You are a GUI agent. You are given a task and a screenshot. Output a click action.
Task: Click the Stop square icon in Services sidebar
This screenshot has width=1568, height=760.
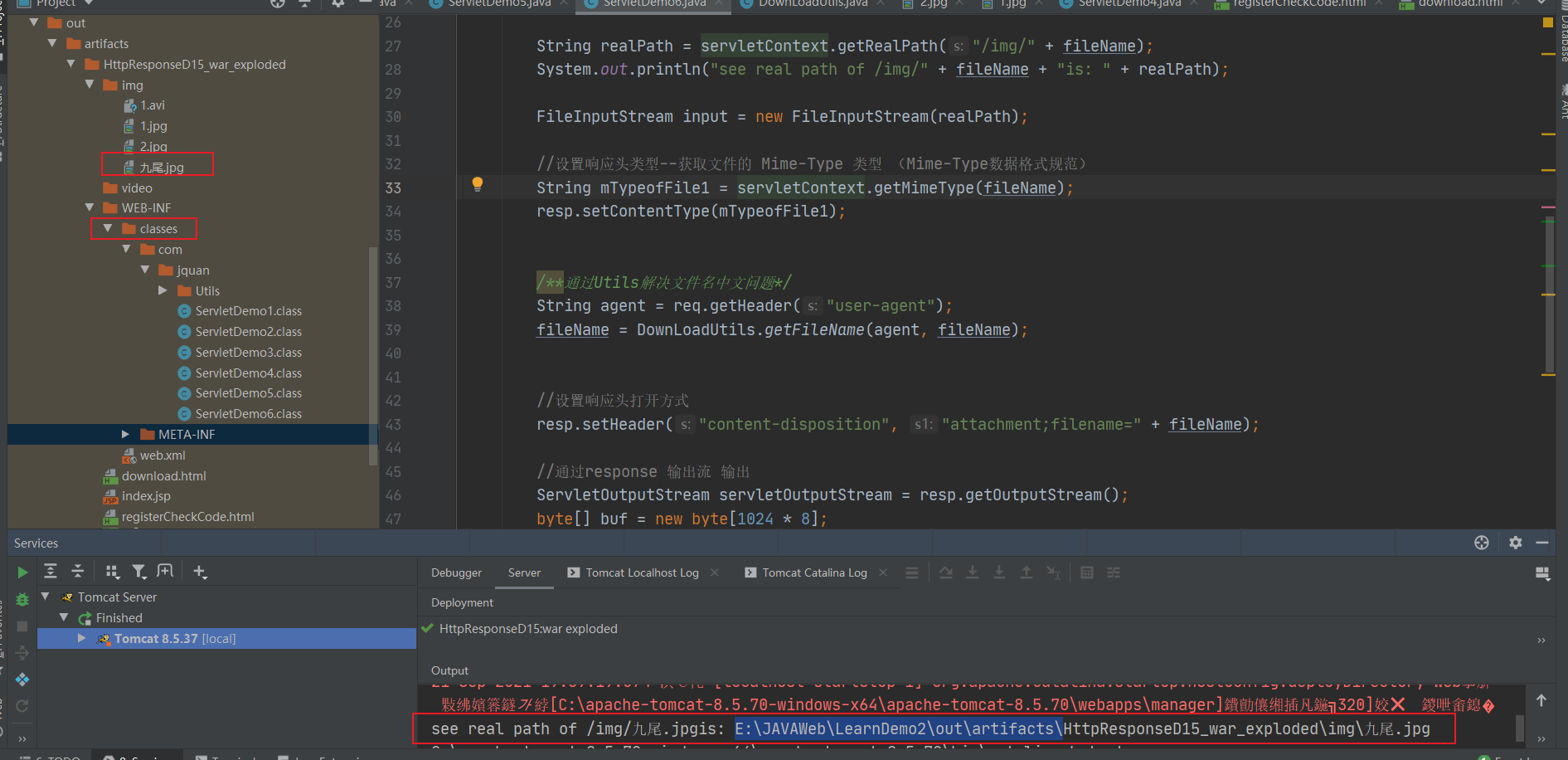(x=22, y=626)
